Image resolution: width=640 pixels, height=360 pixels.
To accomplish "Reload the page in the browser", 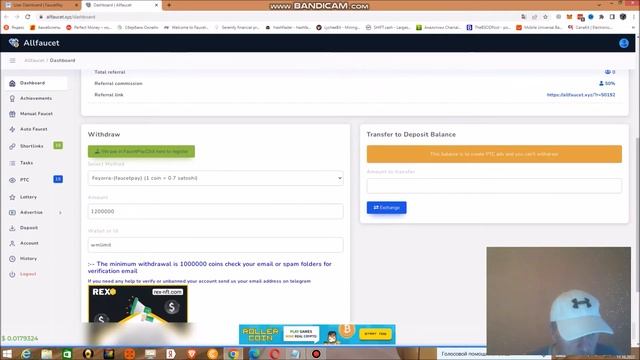I will [x=28, y=17].
